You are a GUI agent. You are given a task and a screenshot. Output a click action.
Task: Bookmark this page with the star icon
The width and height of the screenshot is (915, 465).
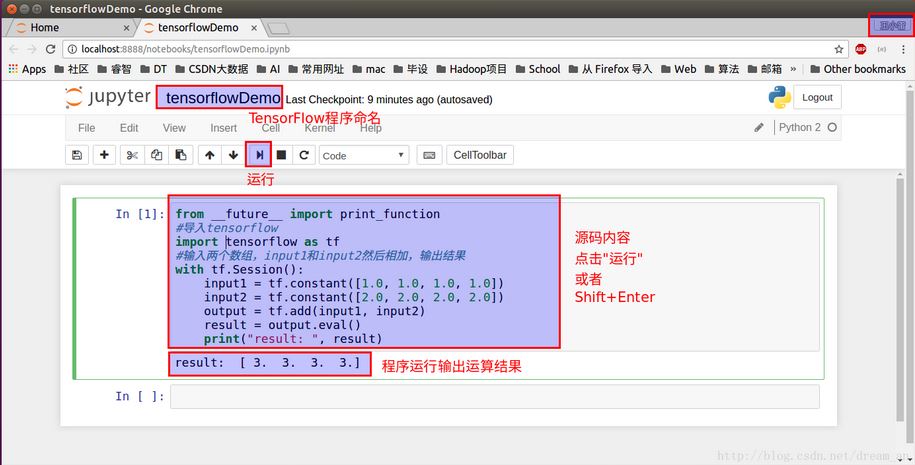(x=839, y=49)
